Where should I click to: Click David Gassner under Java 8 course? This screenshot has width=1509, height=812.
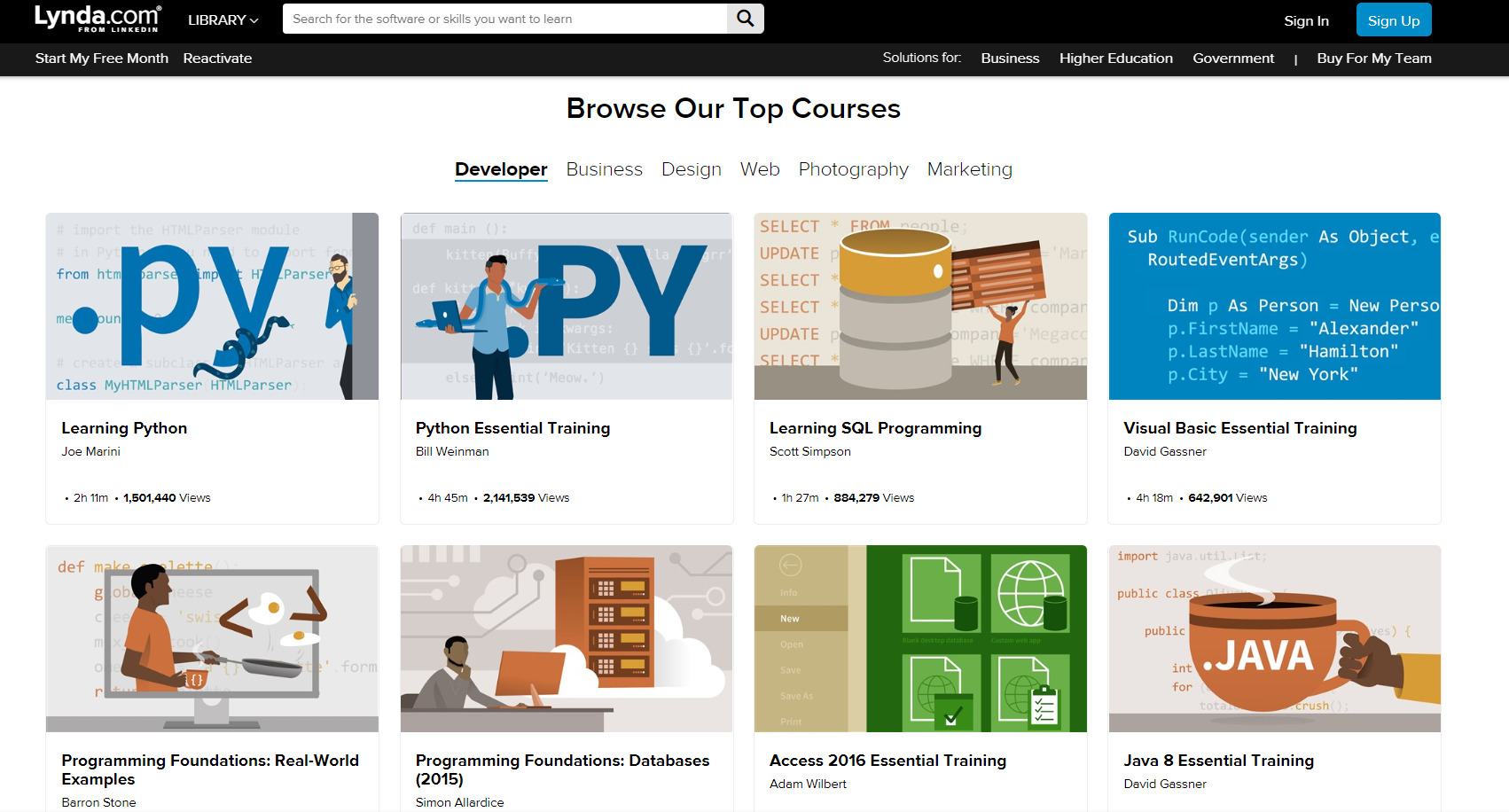[1165, 785]
